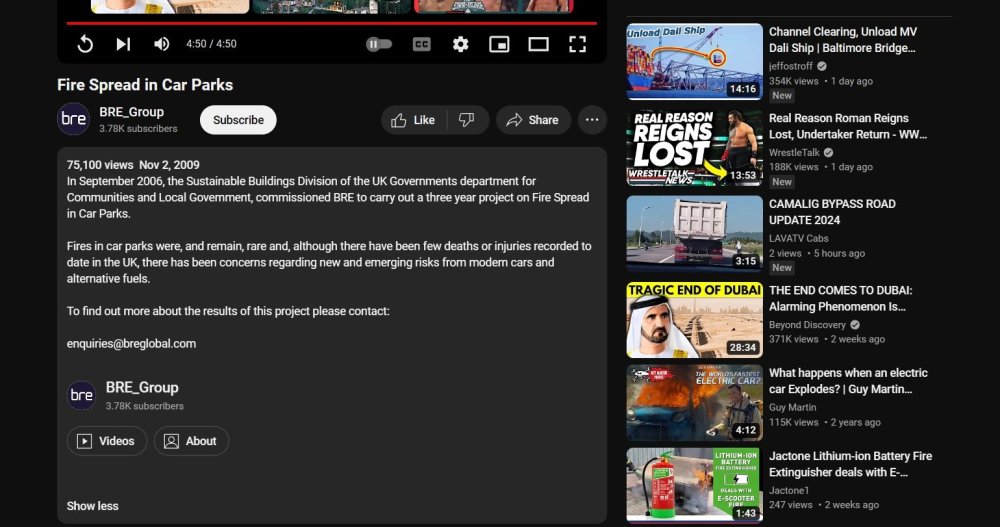This screenshot has width=1000, height=527.
Task: Click the BRE_Group avatar in the description
Action: pyautogui.click(x=82, y=395)
